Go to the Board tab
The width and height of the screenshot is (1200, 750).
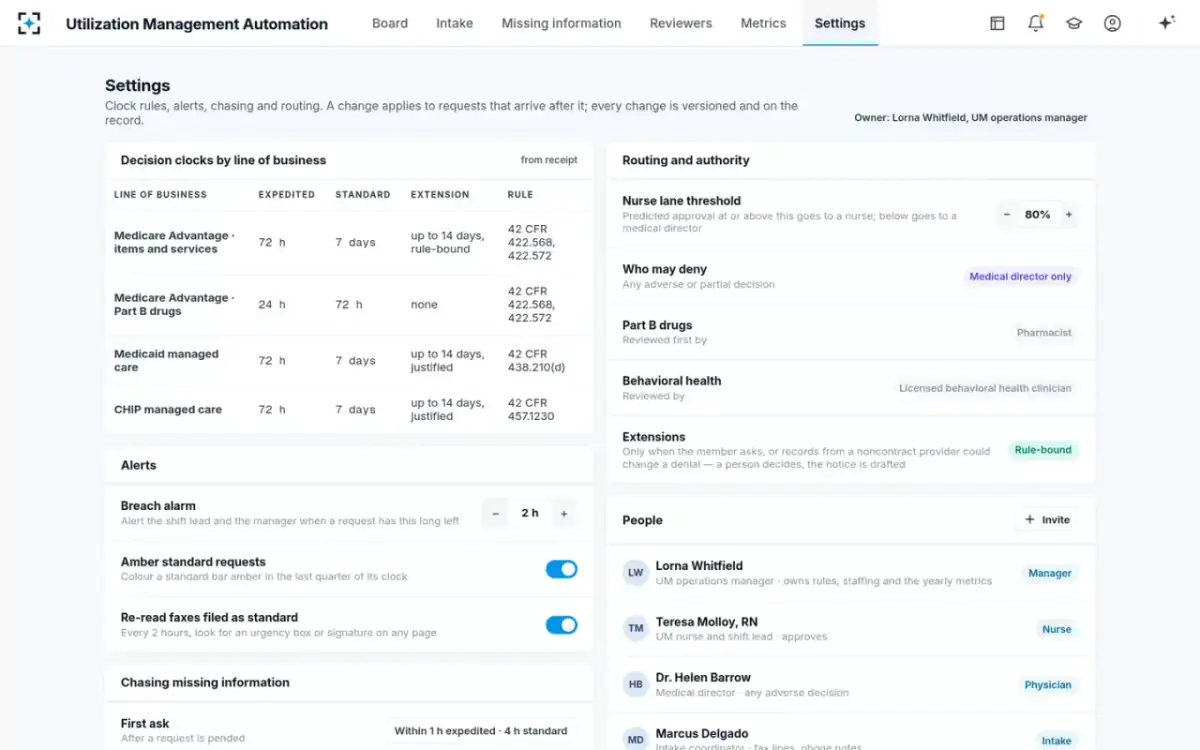click(390, 23)
